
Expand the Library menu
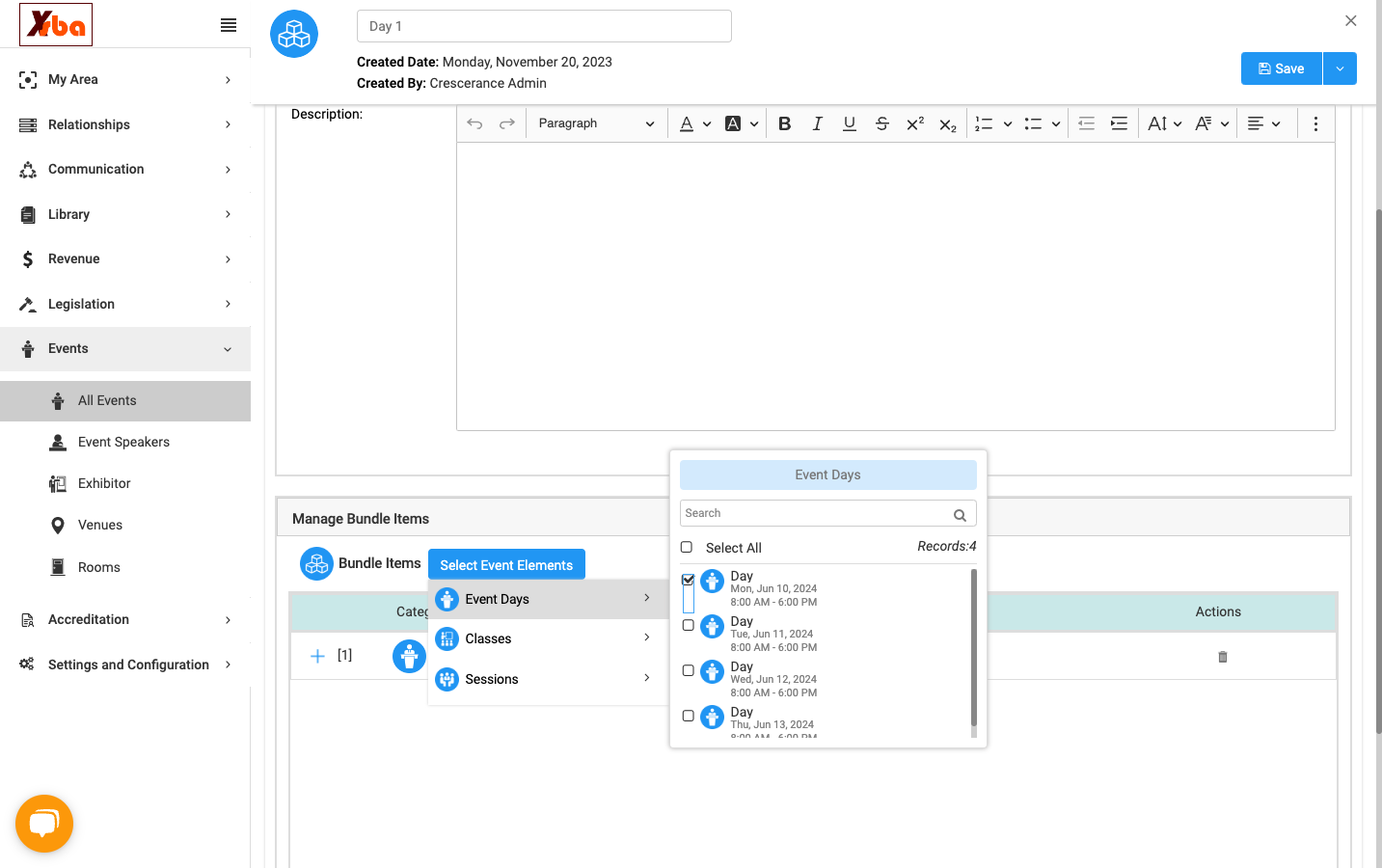(x=125, y=214)
